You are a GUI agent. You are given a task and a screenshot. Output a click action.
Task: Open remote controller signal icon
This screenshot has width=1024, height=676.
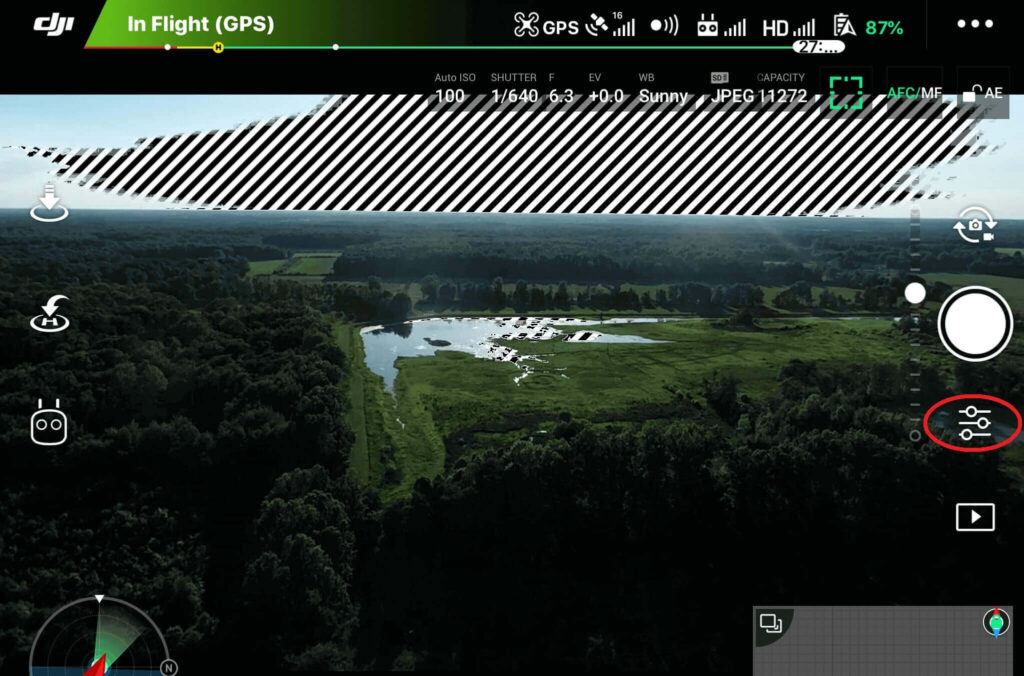(x=721, y=27)
